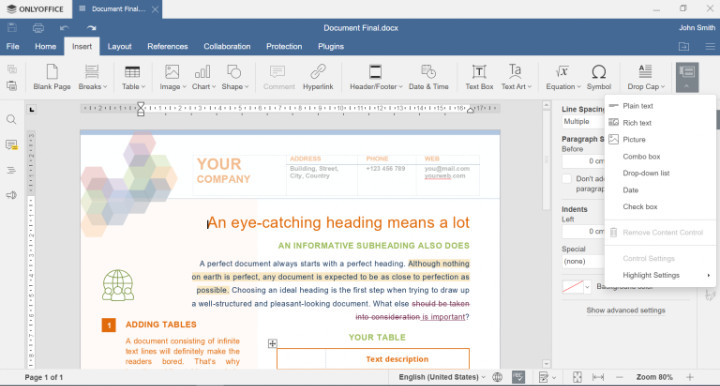Switch to the Home tab

point(45,46)
